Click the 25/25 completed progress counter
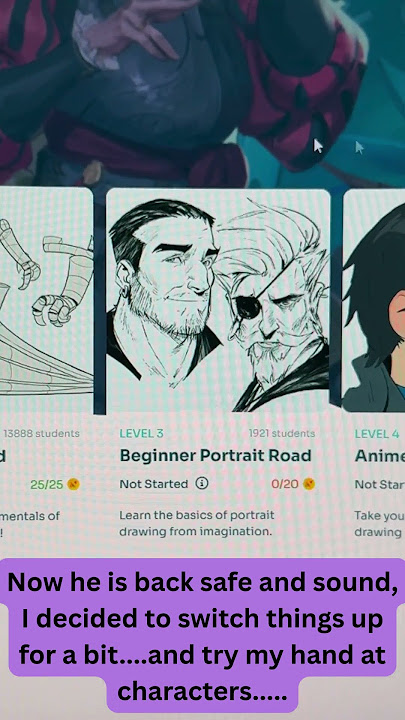 coord(46,484)
